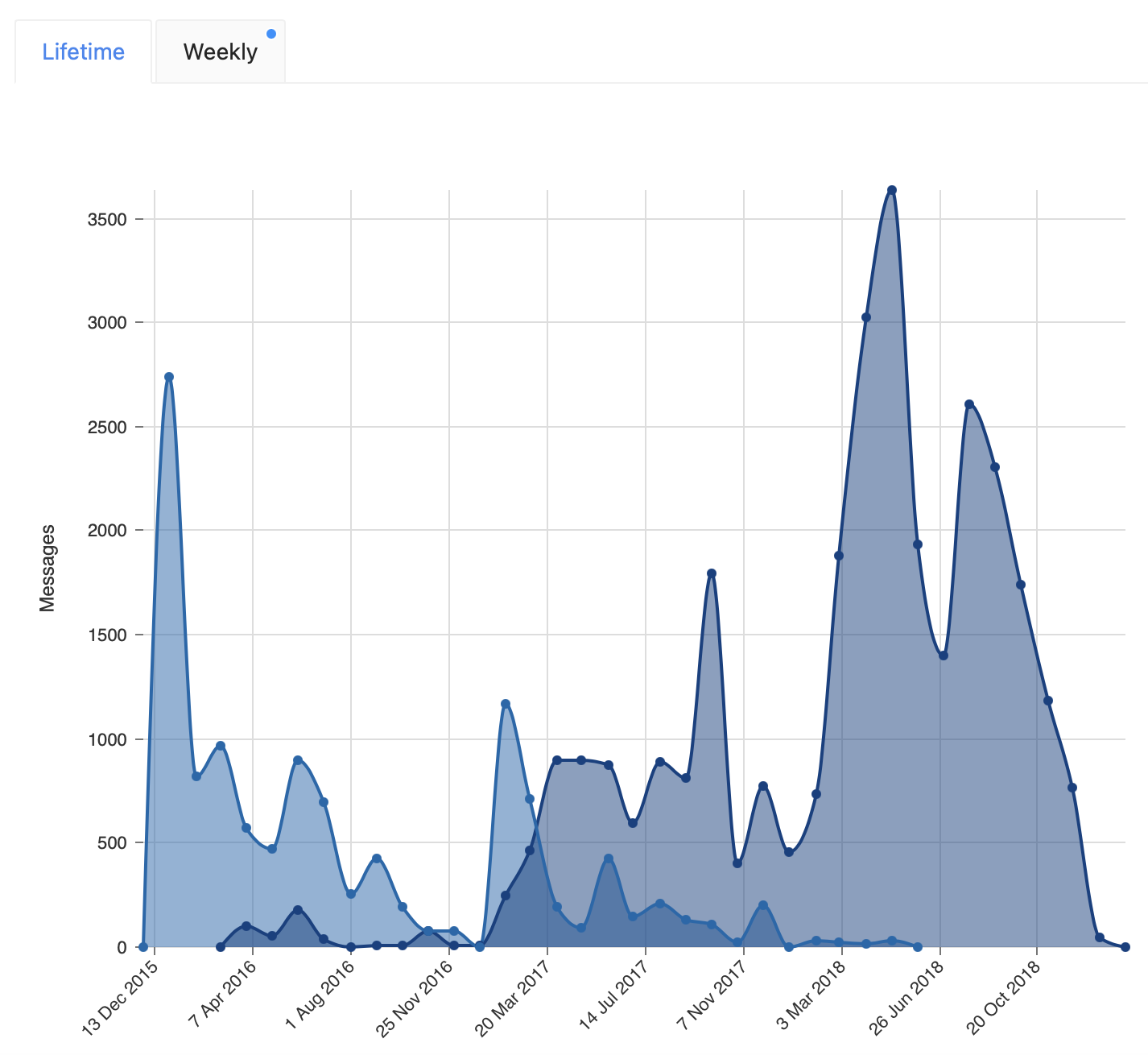Switch to the Lifetime tab

point(83,52)
